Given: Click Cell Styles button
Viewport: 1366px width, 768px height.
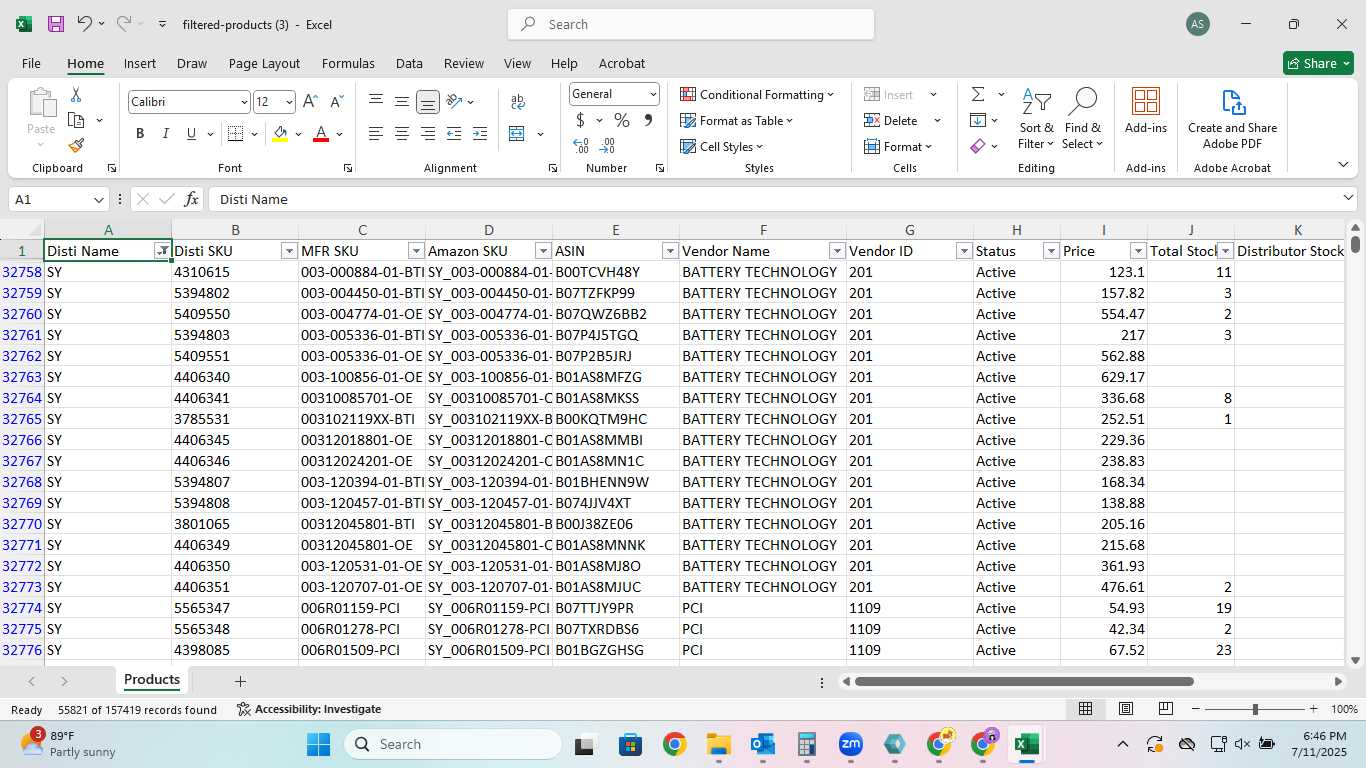Looking at the screenshot, I should tap(724, 146).
